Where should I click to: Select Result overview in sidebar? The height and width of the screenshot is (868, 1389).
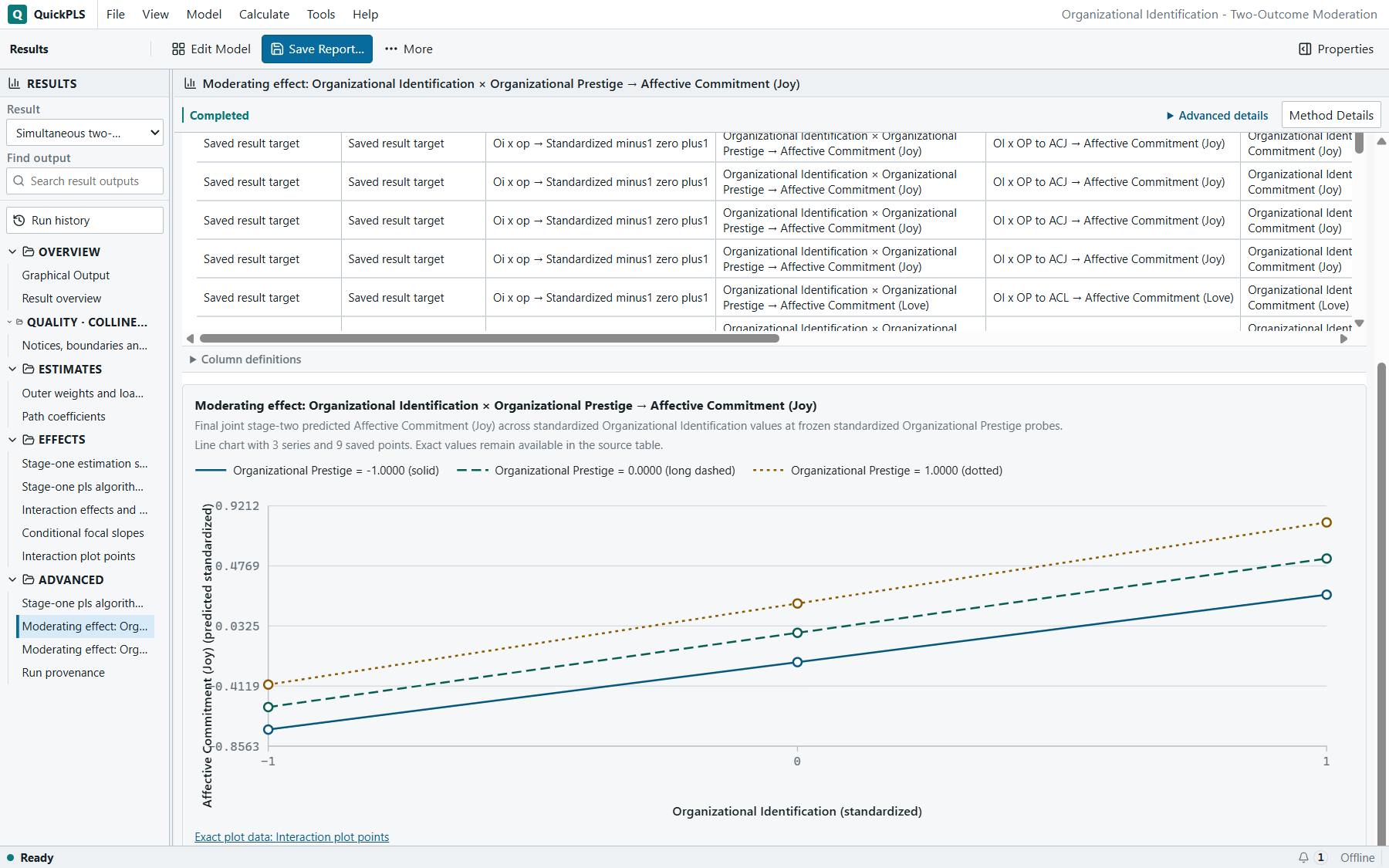62,298
